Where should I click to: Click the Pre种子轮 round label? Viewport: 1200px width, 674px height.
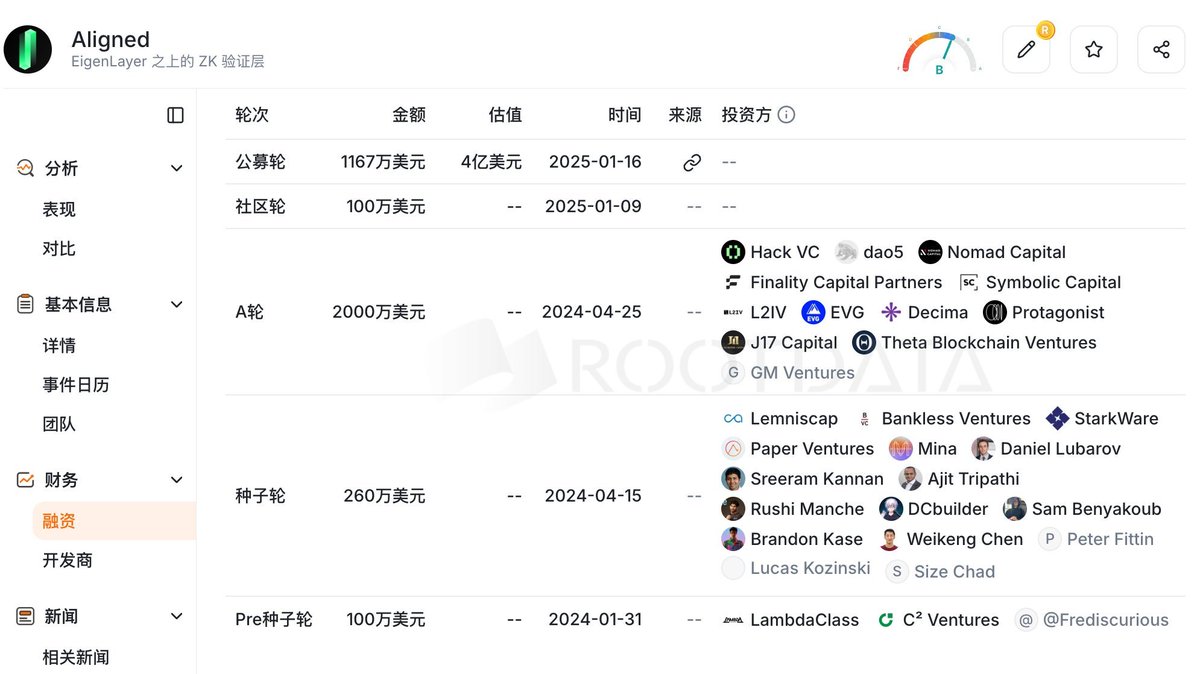point(274,620)
